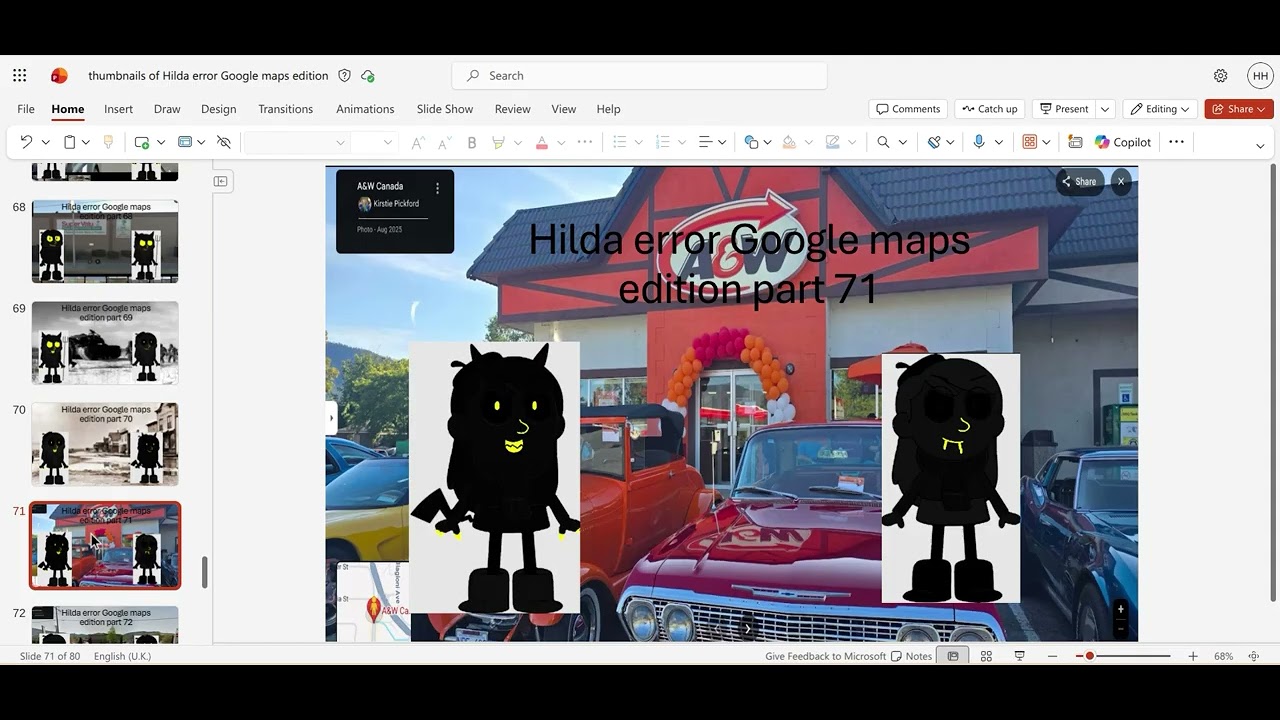Image resolution: width=1280 pixels, height=720 pixels.
Task: Click the Dictate microphone icon
Action: point(979,142)
